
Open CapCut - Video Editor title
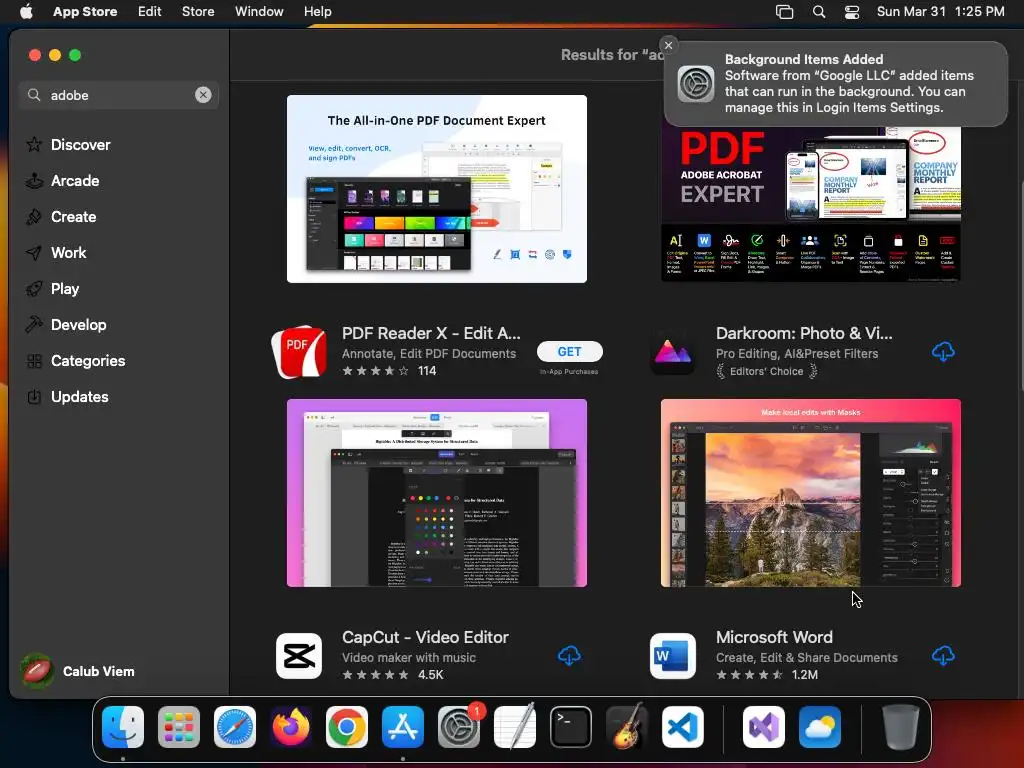point(425,637)
